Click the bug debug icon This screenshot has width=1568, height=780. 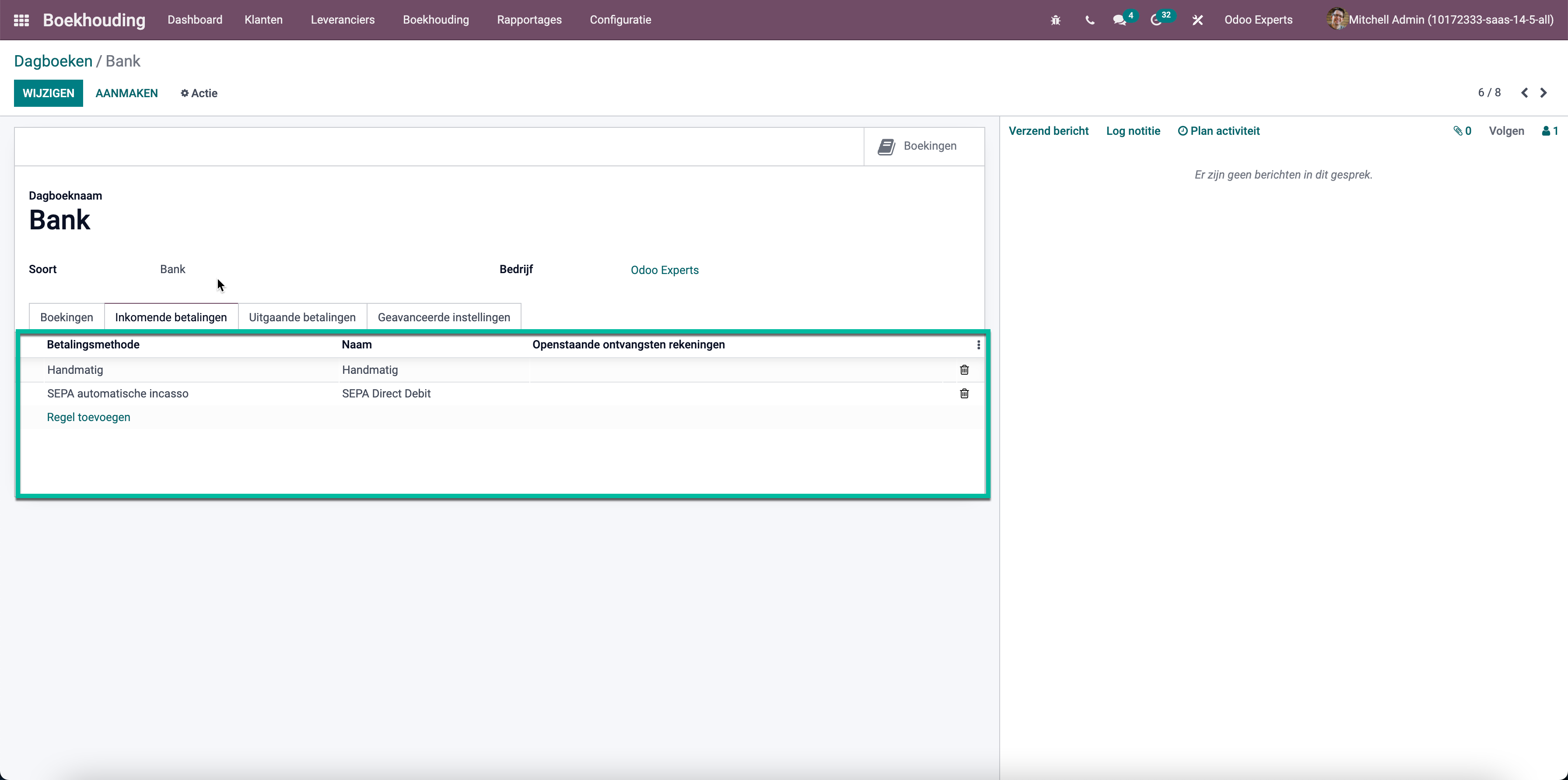click(1056, 20)
